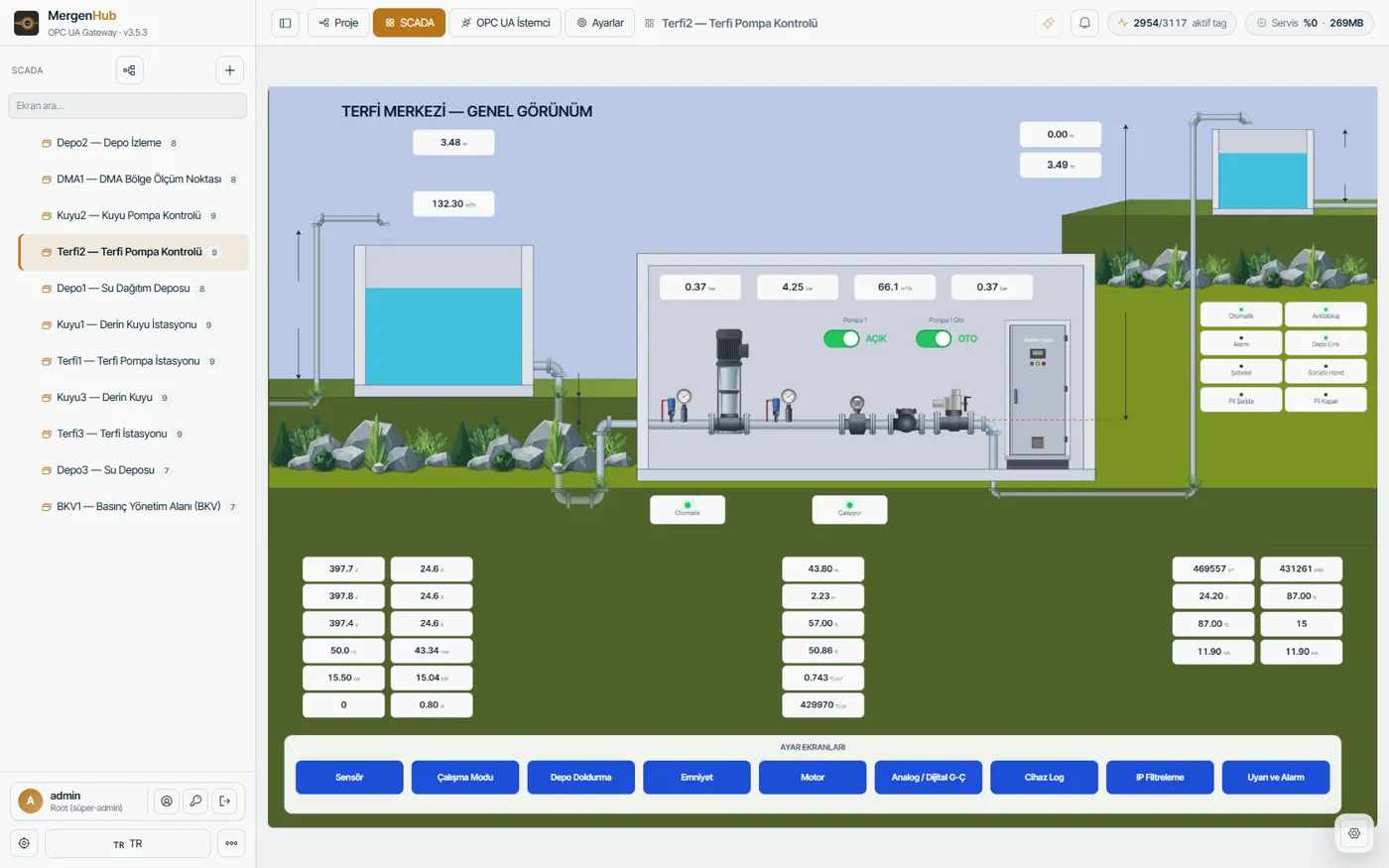
Task: Toggle the Pompa 1 Oto switch
Action: [934, 338]
